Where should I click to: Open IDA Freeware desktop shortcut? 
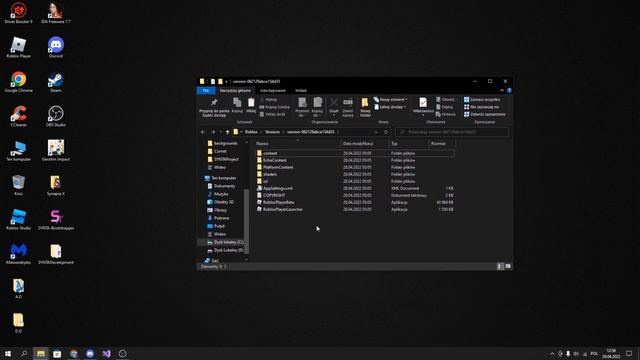click(x=56, y=13)
